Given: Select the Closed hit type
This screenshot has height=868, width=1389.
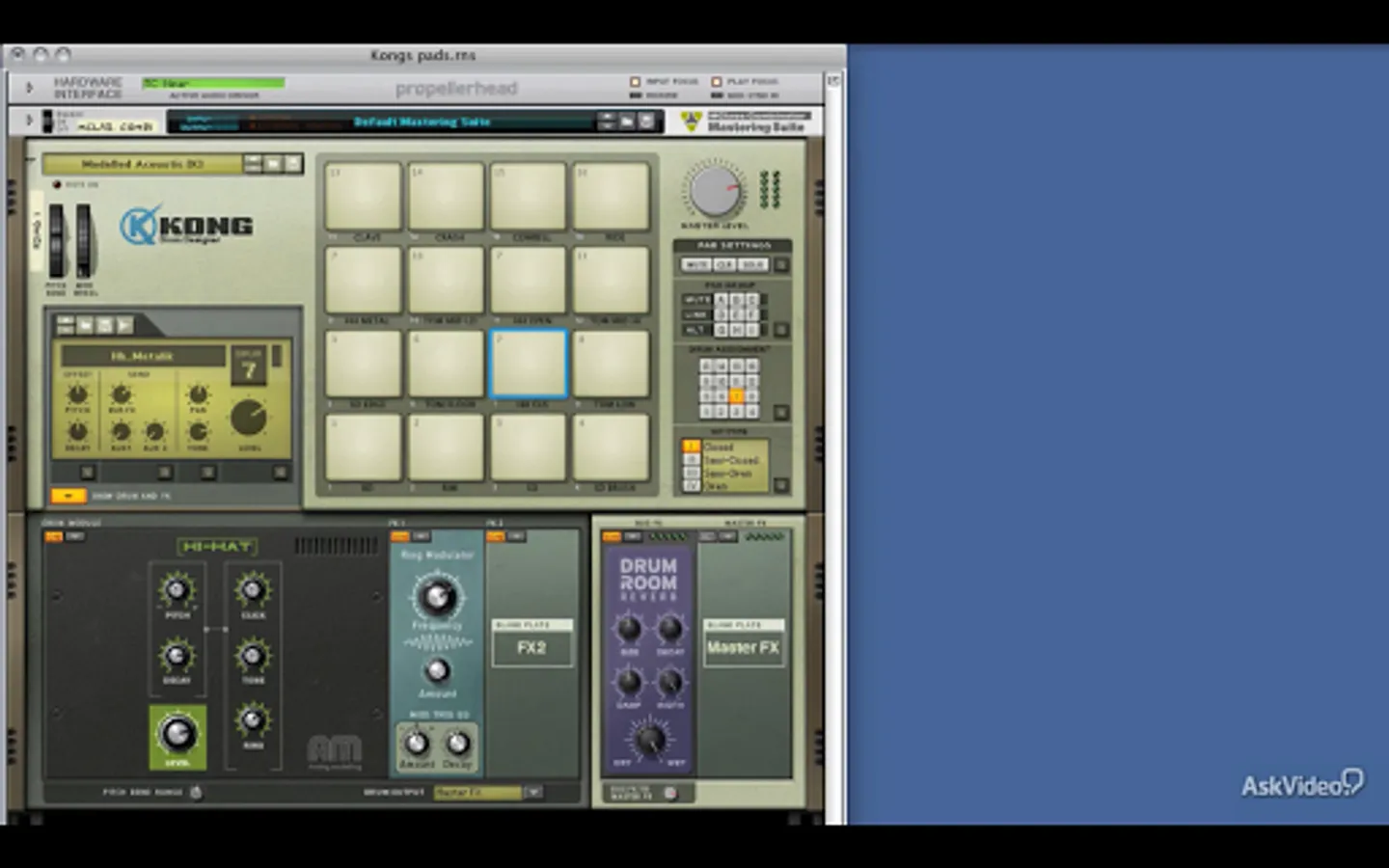Looking at the screenshot, I should pos(692,447).
